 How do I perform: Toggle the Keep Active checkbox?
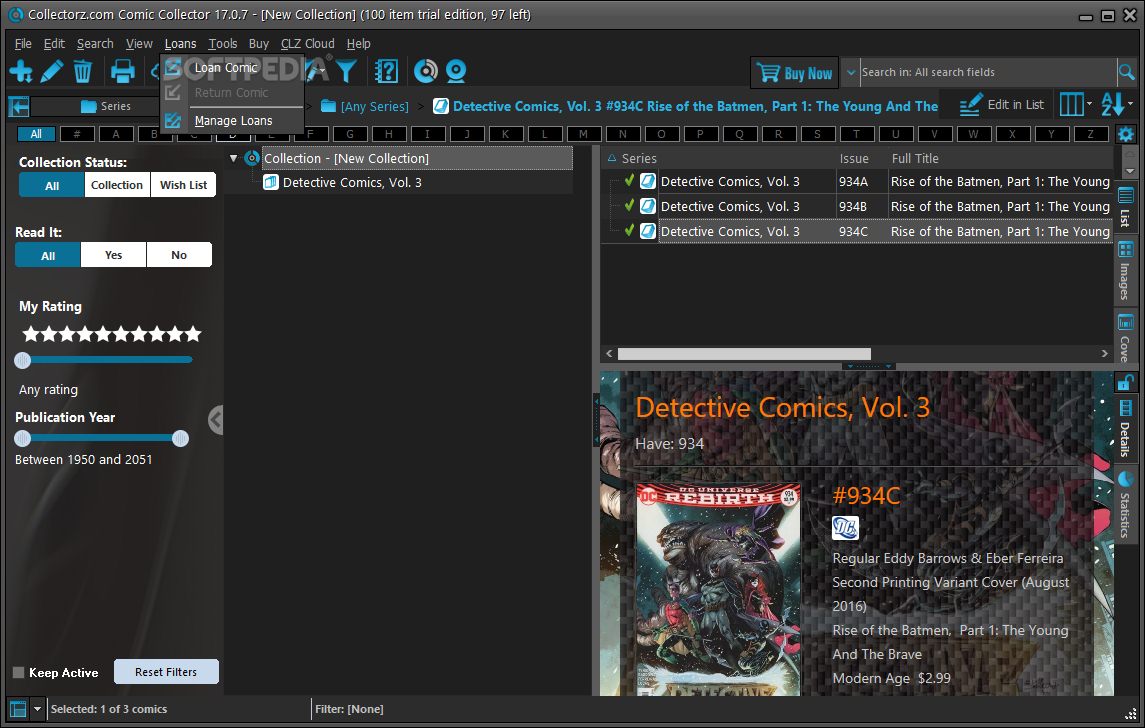click(19, 673)
